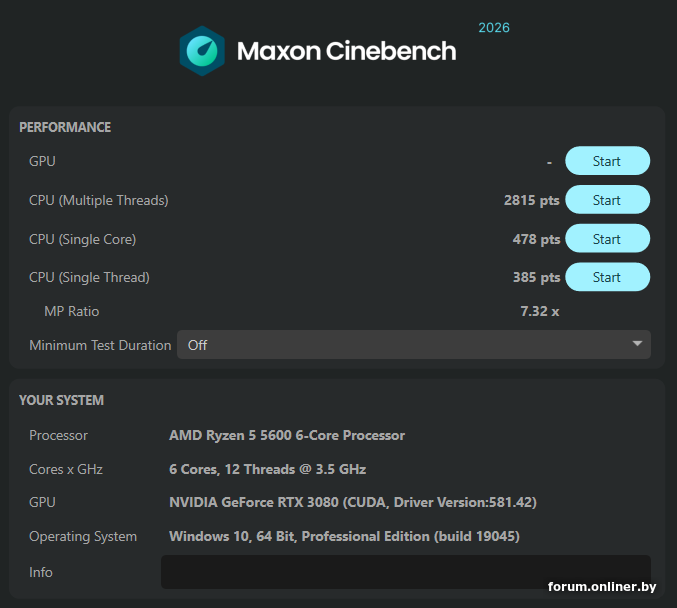Click the Maxon Cinebench title text
The height and width of the screenshot is (608, 677).
click(346, 51)
